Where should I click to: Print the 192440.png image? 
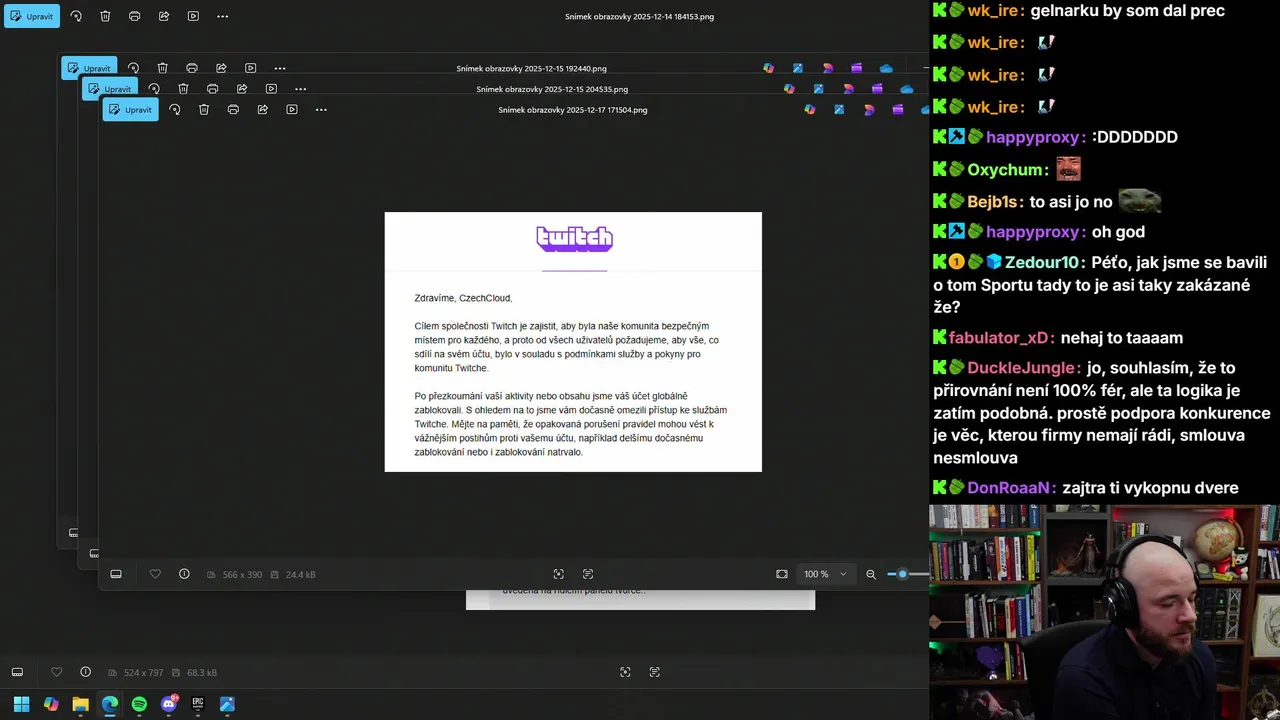(x=192, y=68)
